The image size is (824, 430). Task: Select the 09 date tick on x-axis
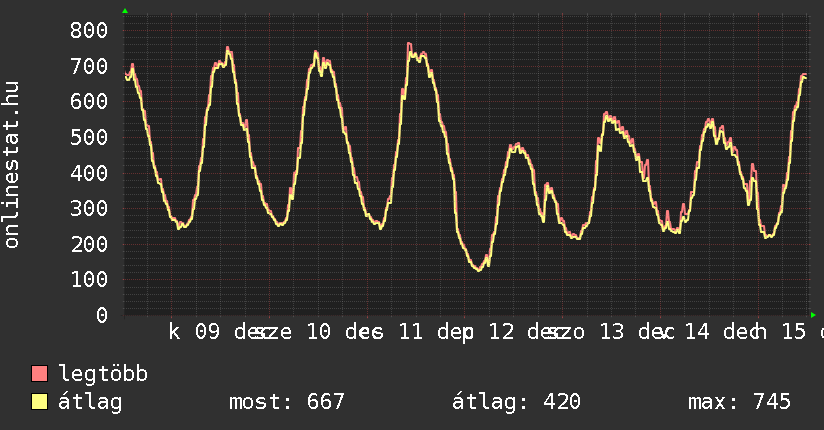[207, 332]
